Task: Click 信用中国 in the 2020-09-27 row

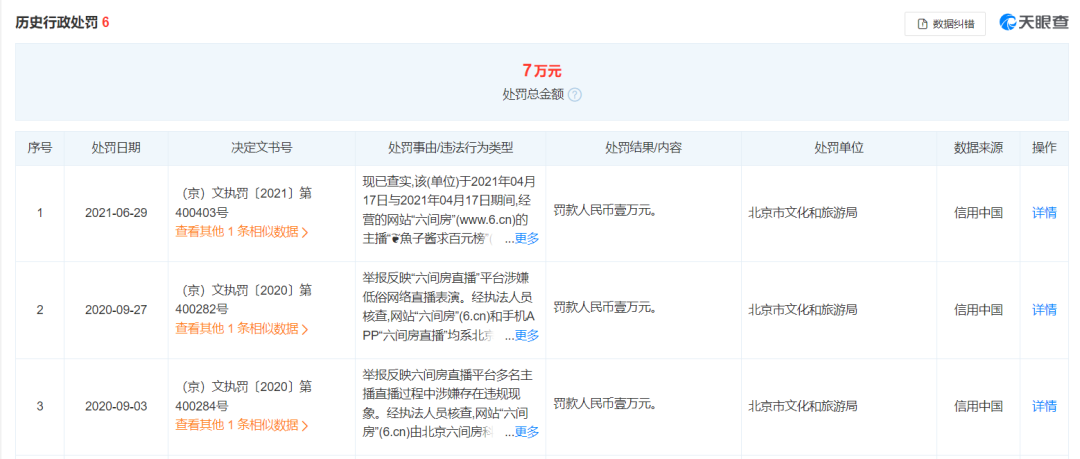Action: pos(978,310)
